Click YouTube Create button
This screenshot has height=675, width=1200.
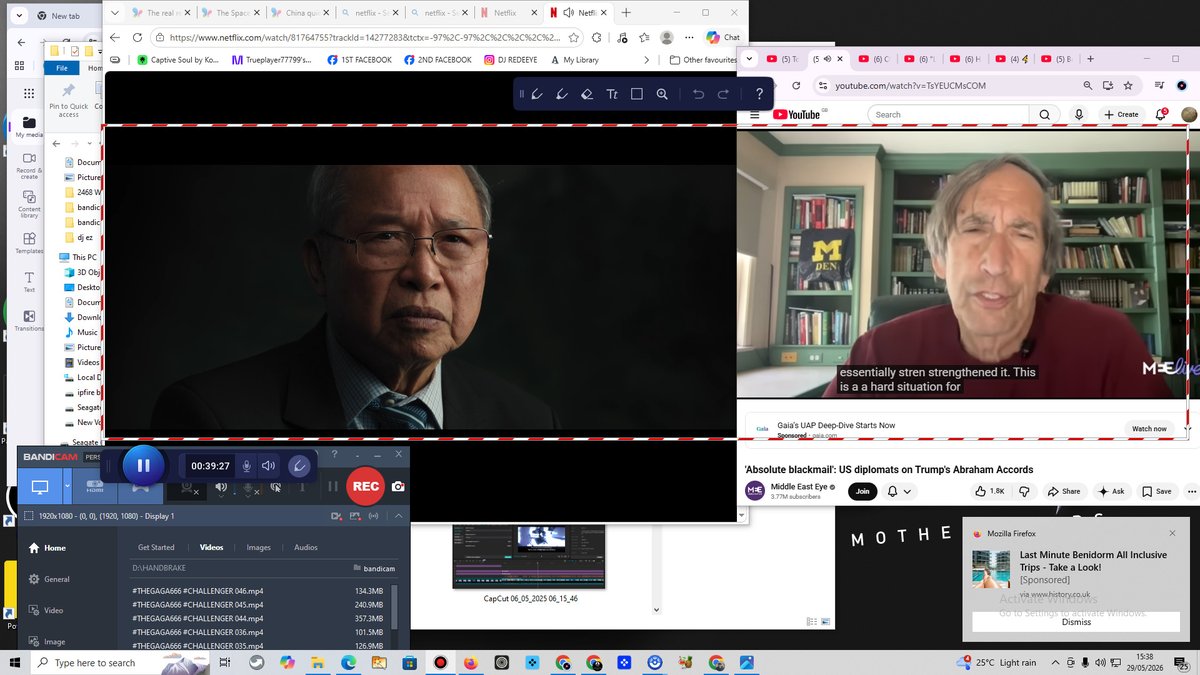pyautogui.click(x=1121, y=114)
